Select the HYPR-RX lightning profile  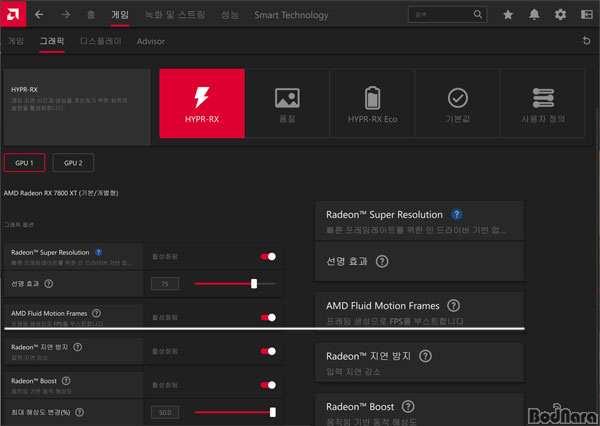click(x=202, y=103)
